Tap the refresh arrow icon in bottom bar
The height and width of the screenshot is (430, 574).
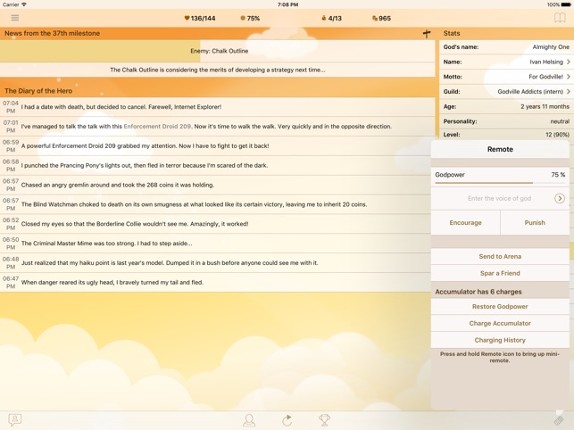coord(287,420)
